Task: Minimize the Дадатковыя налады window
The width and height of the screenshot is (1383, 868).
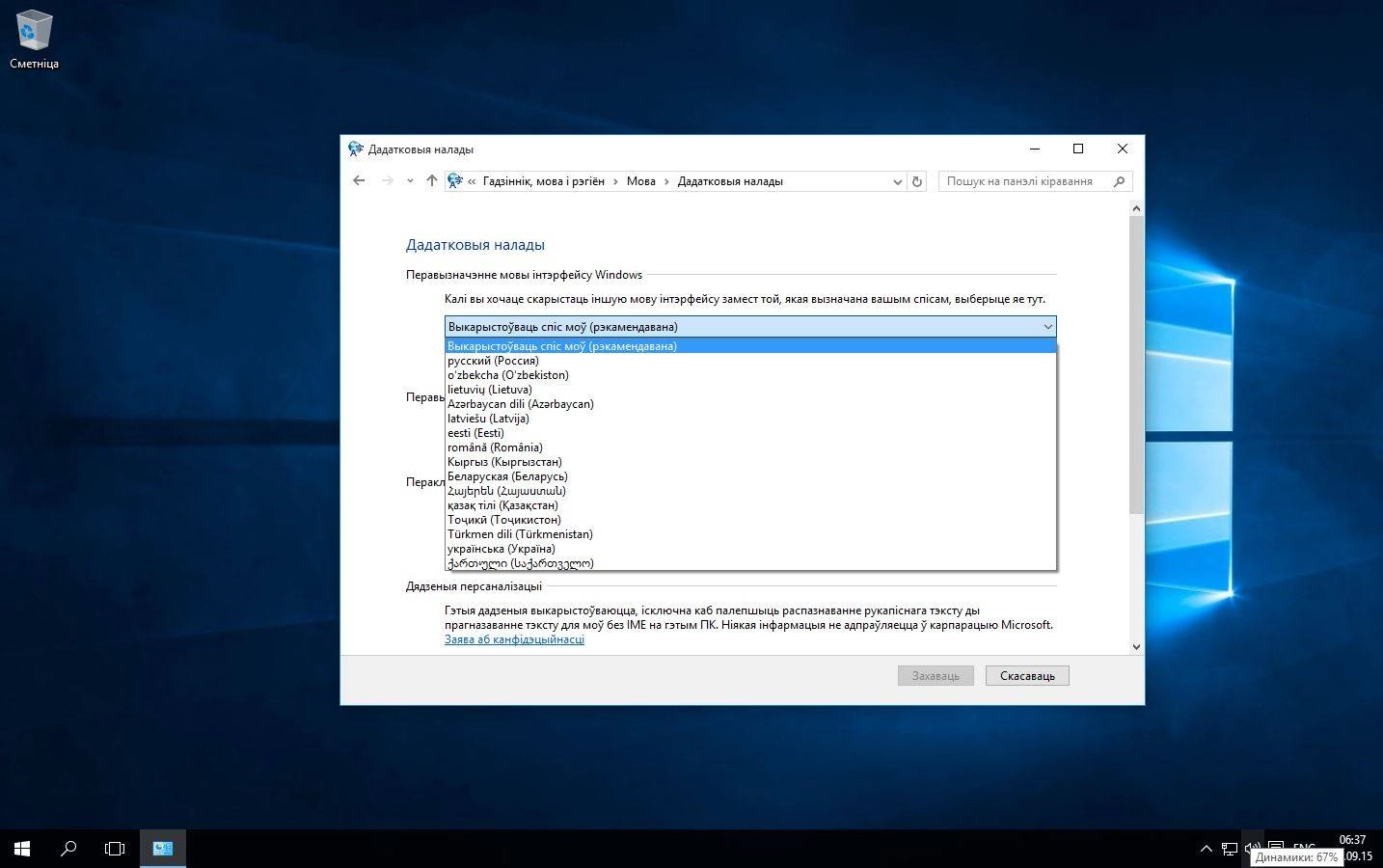Action: pos(1035,149)
